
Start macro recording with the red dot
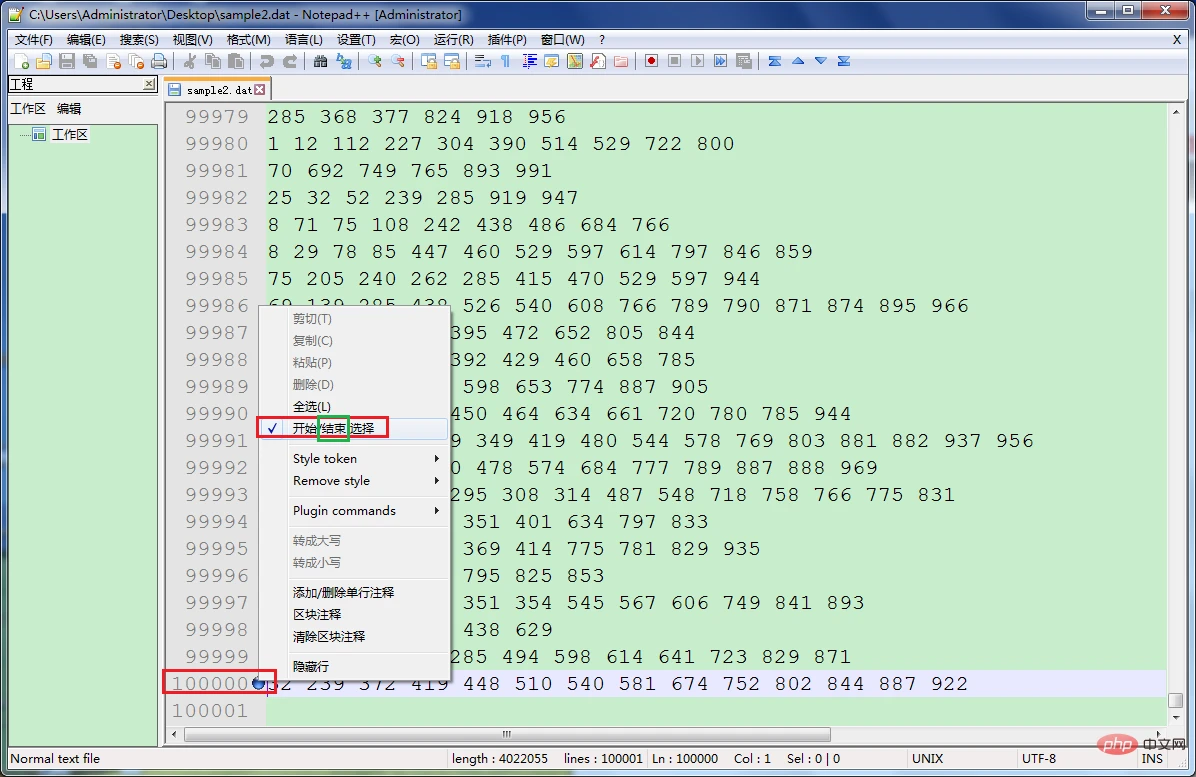pyautogui.click(x=651, y=61)
